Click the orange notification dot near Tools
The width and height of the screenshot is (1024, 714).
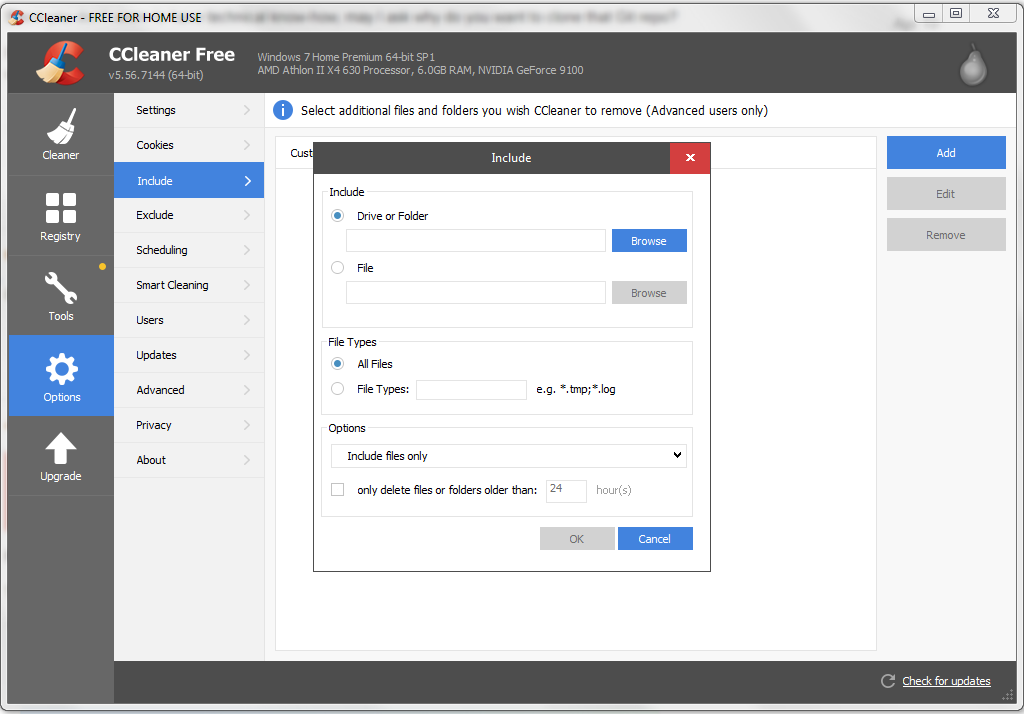point(103,267)
